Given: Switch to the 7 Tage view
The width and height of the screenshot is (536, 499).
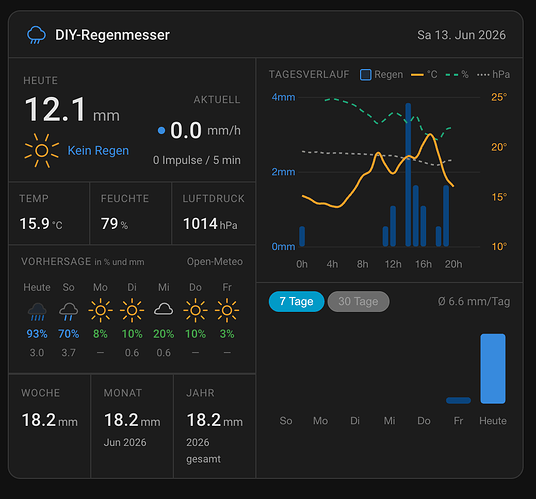Looking at the screenshot, I should [x=296, y=301].
